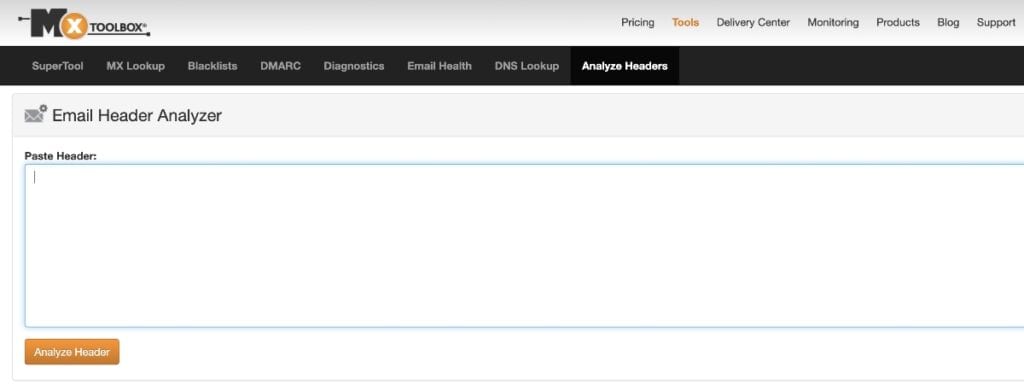Open the Blog link
Screen dimensions: 1024x390
[948, 22]
